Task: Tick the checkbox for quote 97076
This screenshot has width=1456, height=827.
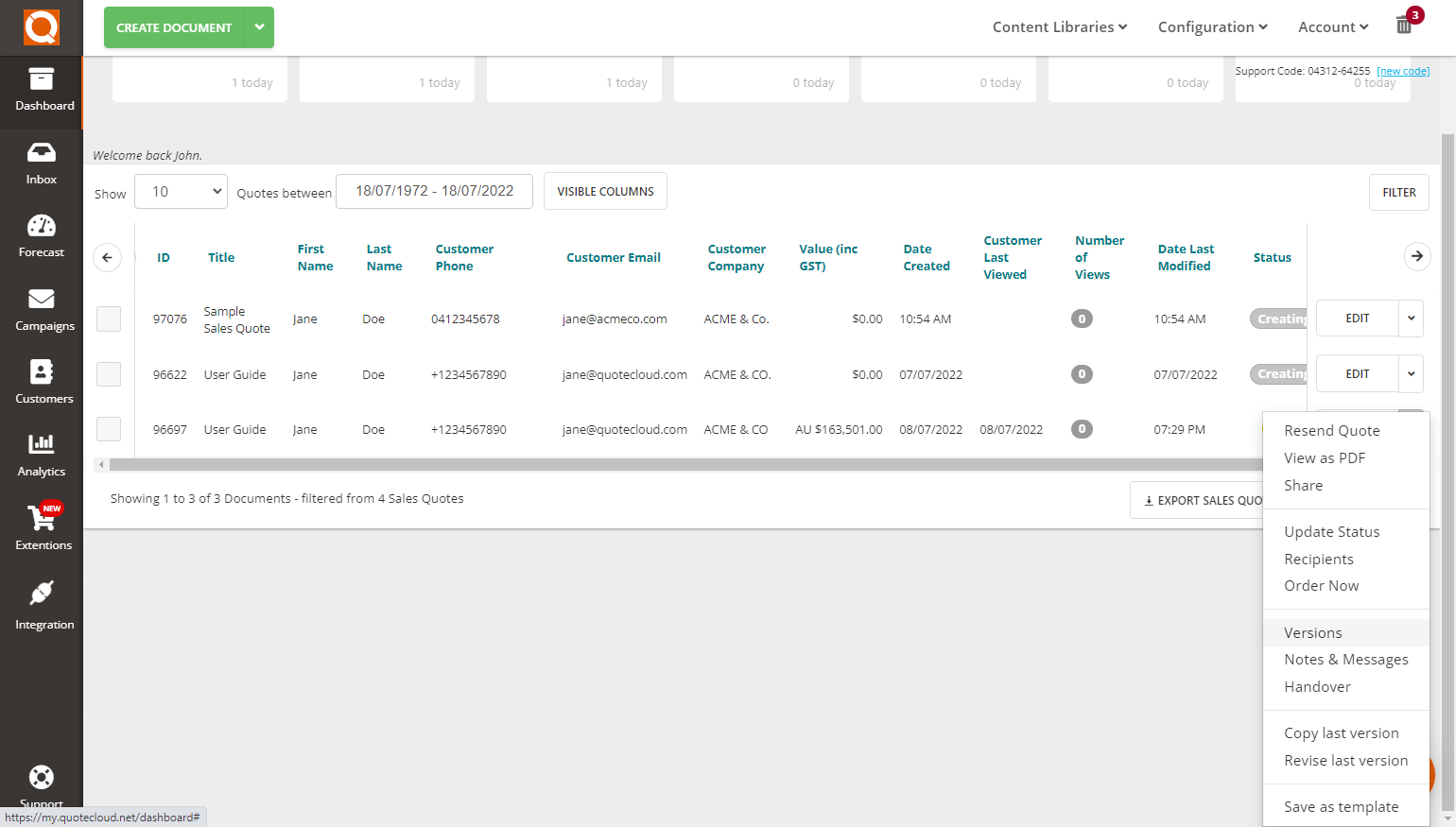Action: pos(108,319)
